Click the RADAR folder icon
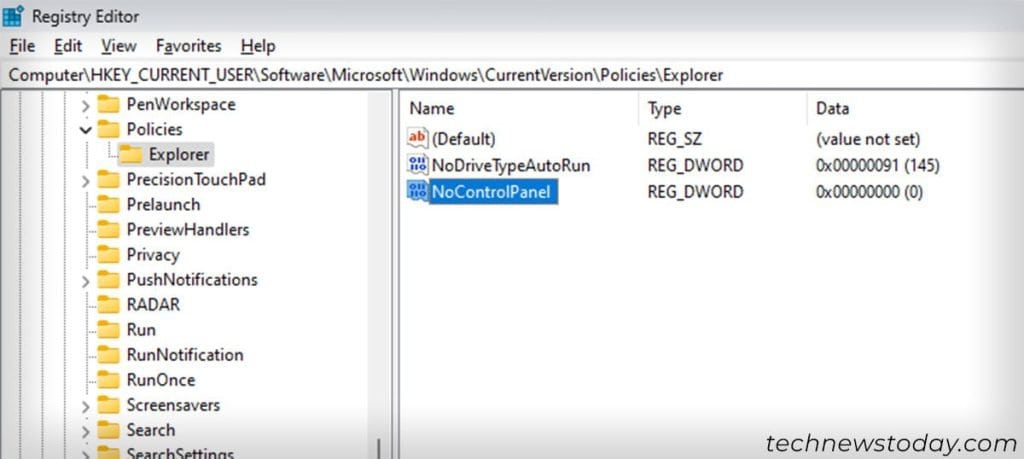Viewport: 1024px width, 459px height. click(x=108, y=305)
